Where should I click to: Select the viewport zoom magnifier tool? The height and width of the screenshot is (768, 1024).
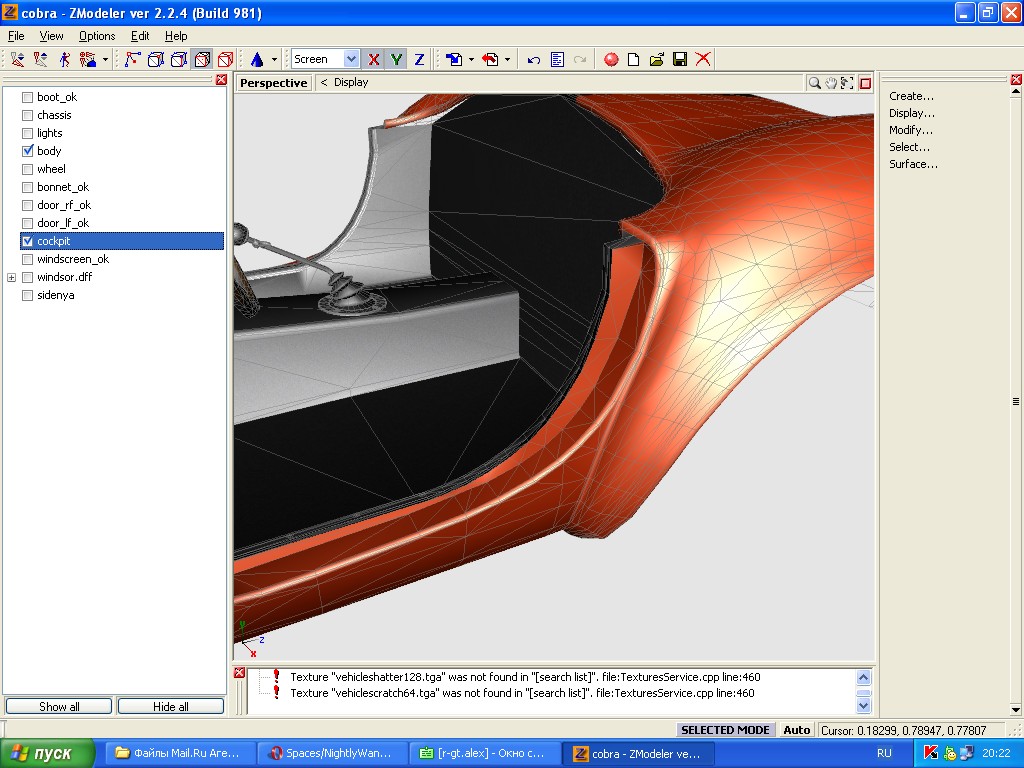pyautogui.click(x=815, y=83)
